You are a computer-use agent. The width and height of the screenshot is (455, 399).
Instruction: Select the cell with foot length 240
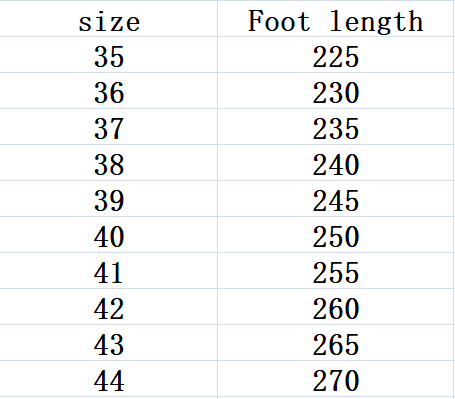tap(336, 163)
